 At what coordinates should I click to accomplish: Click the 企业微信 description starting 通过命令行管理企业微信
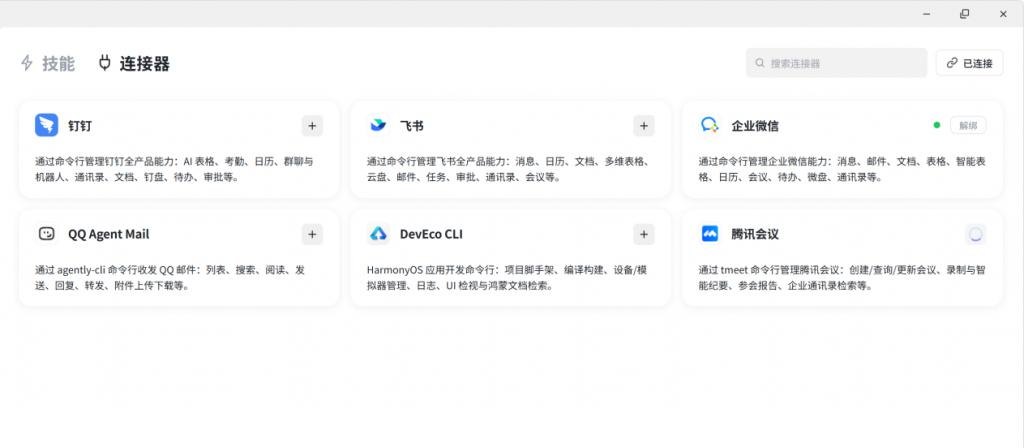(842, 169)
